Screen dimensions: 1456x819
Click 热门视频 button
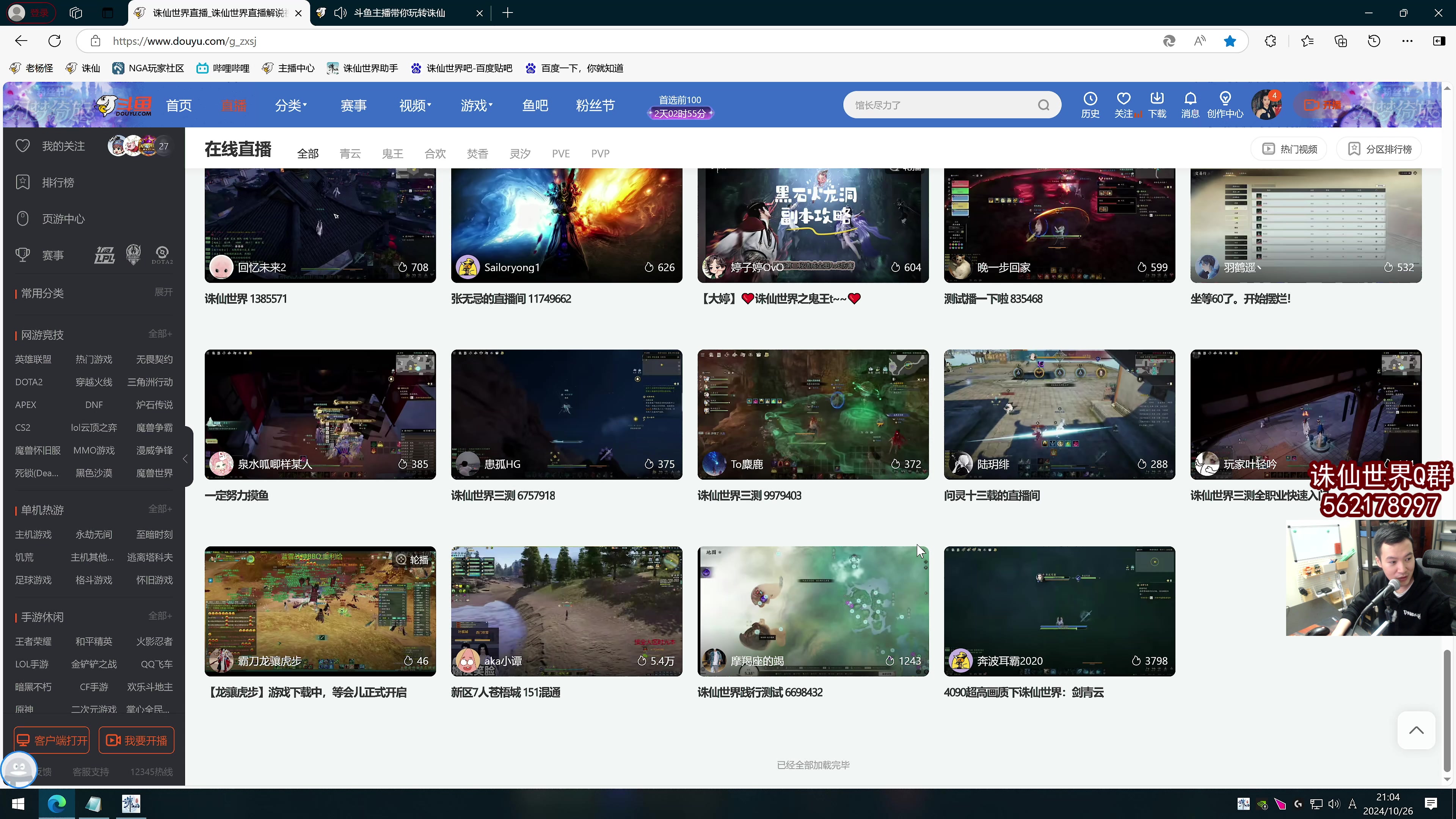(x=1289, y=149)
